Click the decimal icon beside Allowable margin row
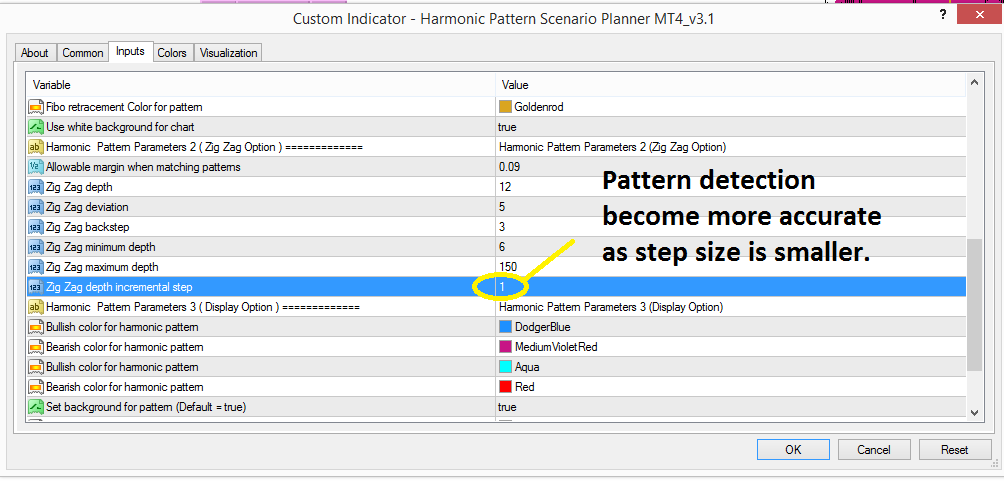 coord(36,167)
